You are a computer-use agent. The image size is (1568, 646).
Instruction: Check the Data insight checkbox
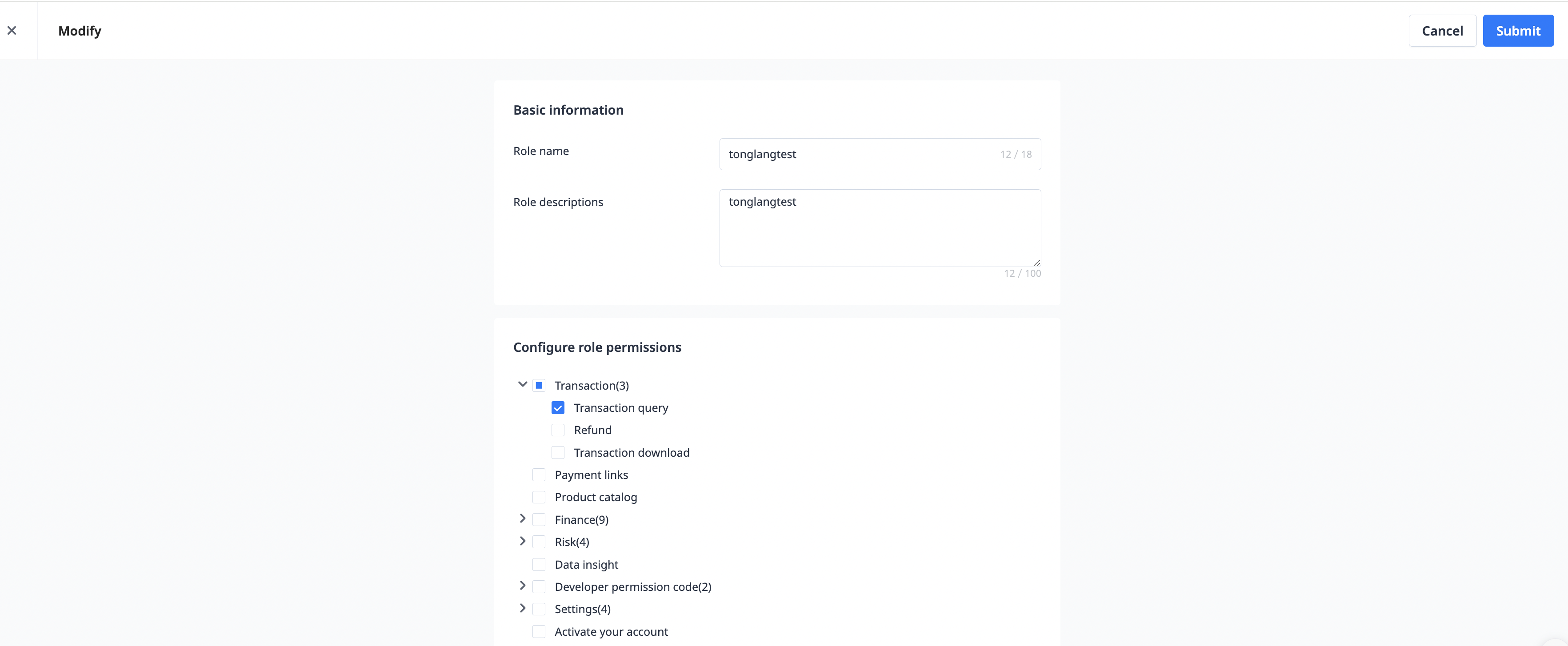coord(539,565)
